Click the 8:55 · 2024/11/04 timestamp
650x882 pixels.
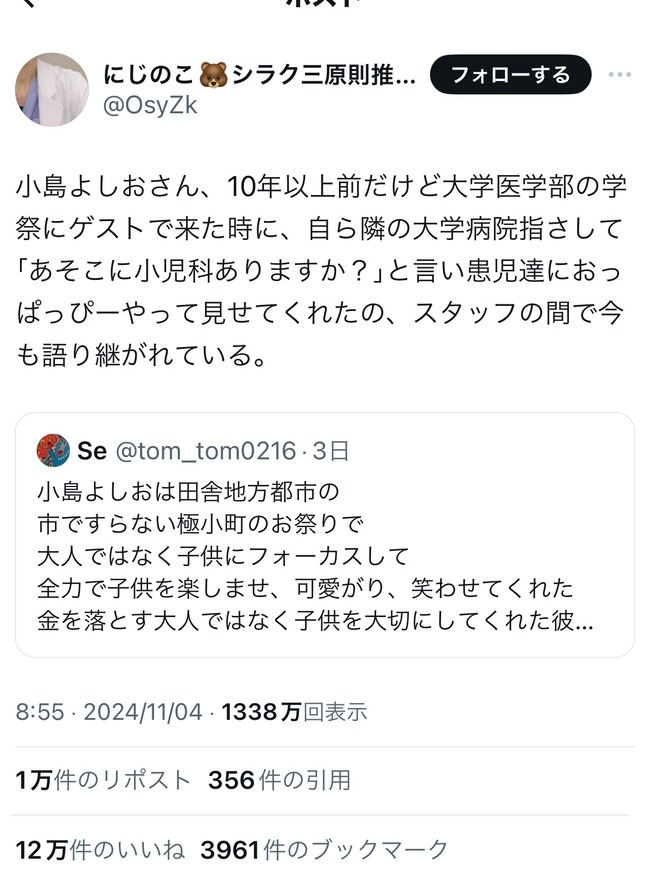[x=109, y=712]
